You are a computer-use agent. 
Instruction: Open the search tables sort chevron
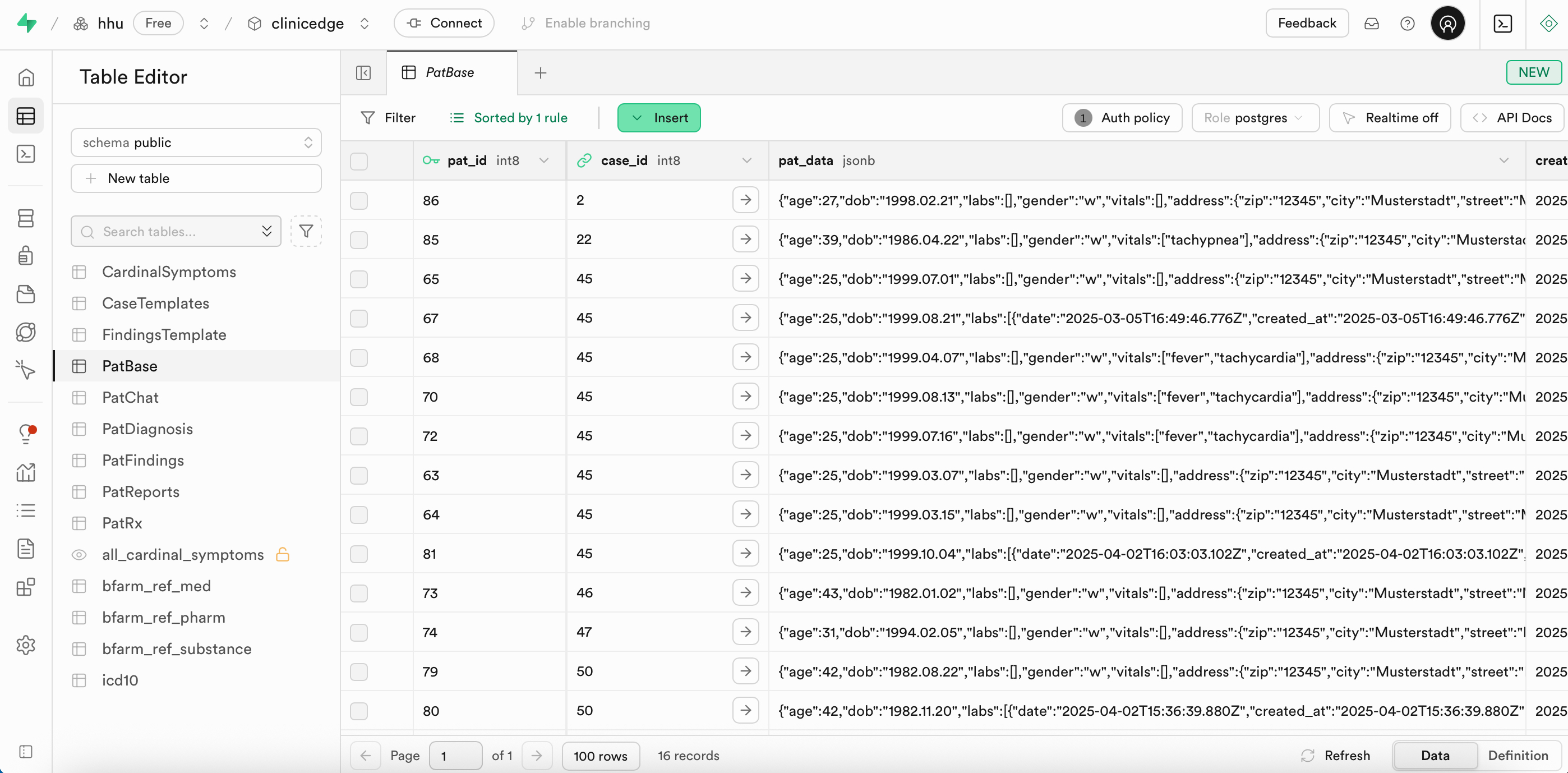tap(266, 231)
